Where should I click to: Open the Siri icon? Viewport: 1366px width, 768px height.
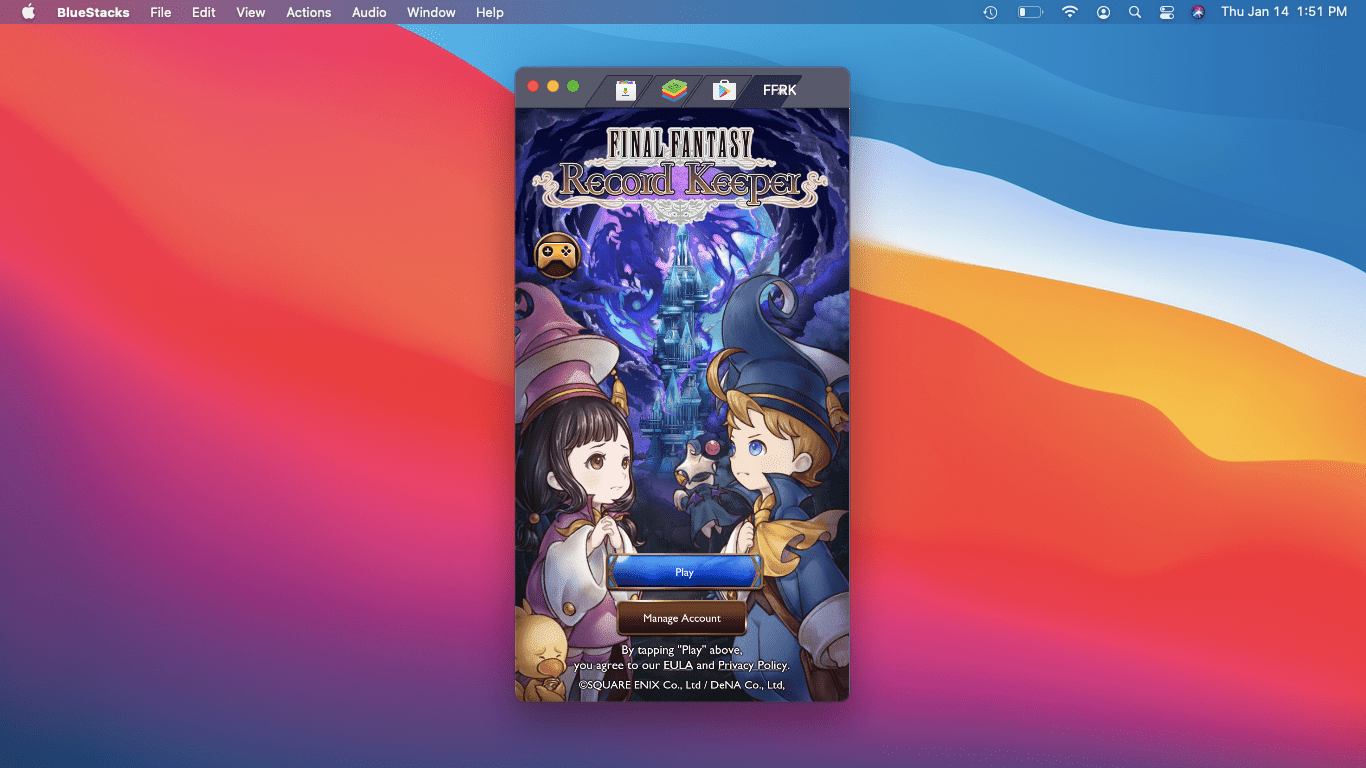1199,12
